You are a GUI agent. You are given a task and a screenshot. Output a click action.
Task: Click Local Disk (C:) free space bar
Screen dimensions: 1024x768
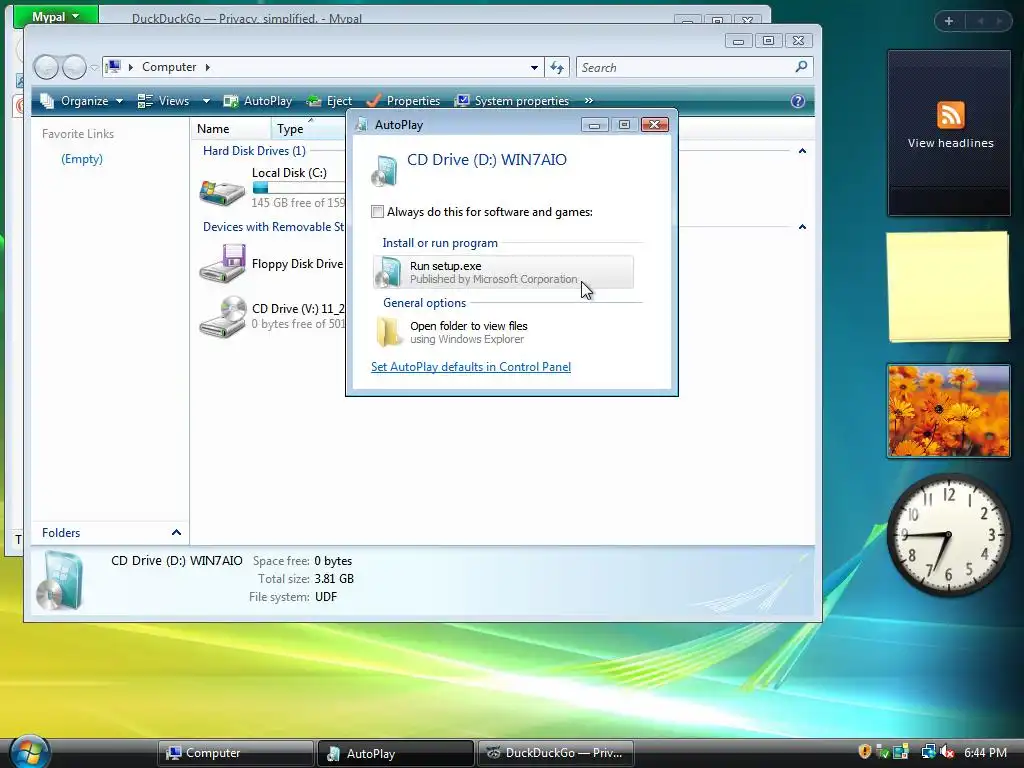(298, 188)
